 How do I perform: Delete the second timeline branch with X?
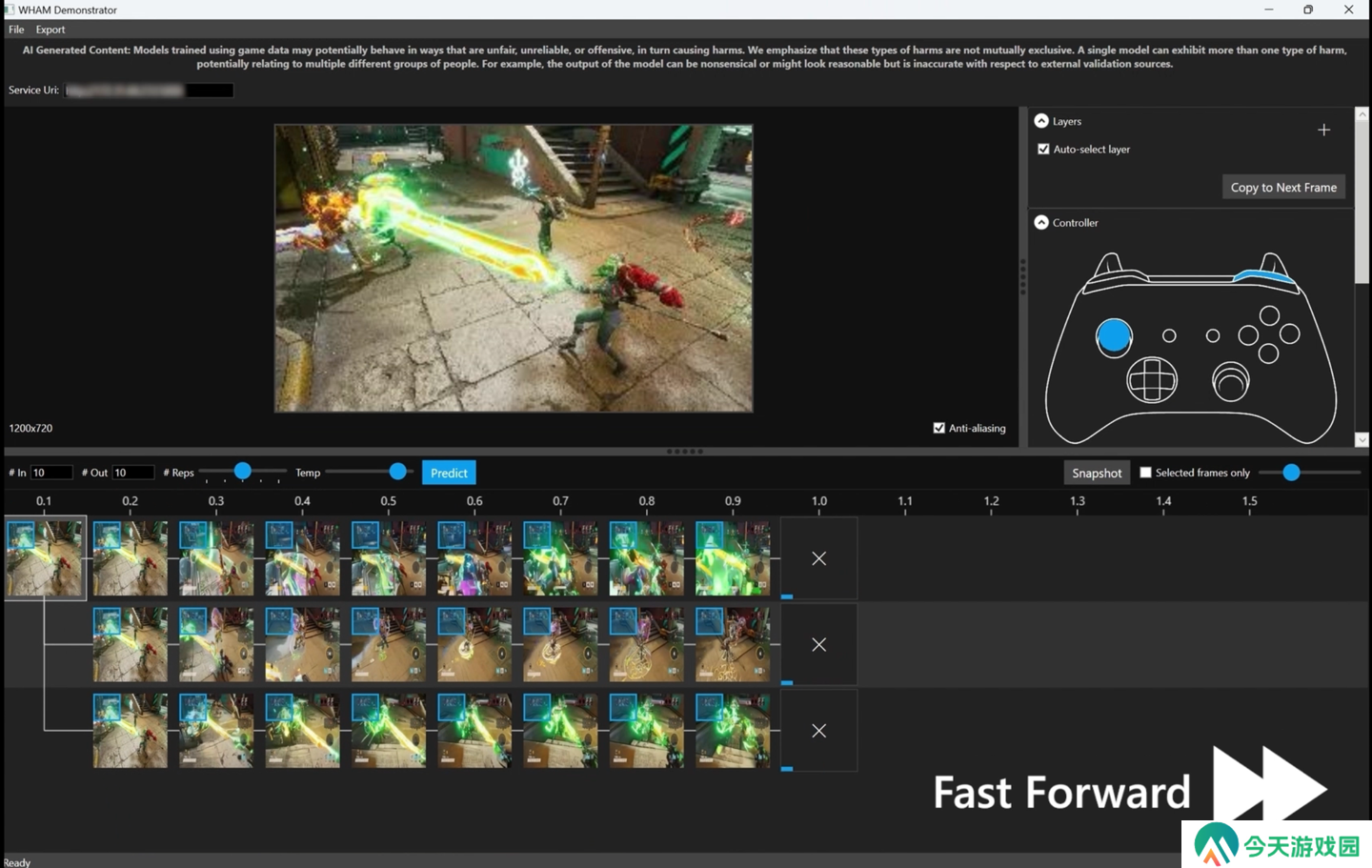pos(818,644)
